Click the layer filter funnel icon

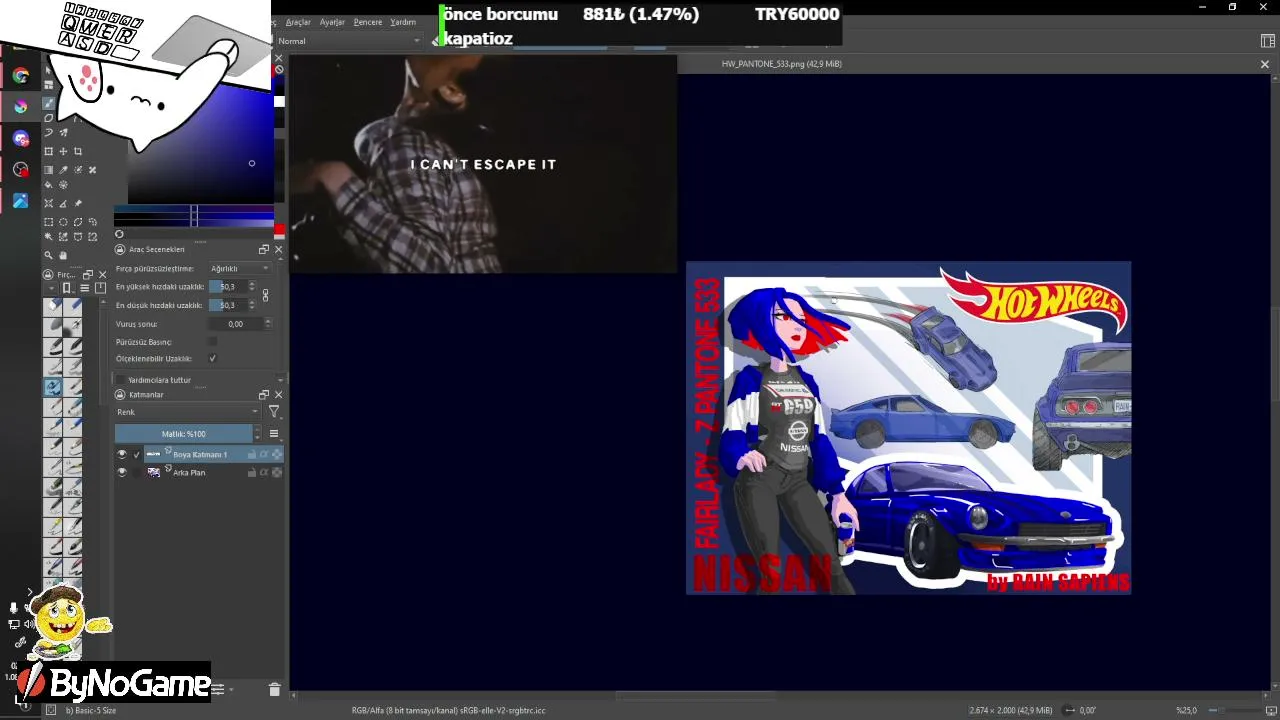pos(274,412)
